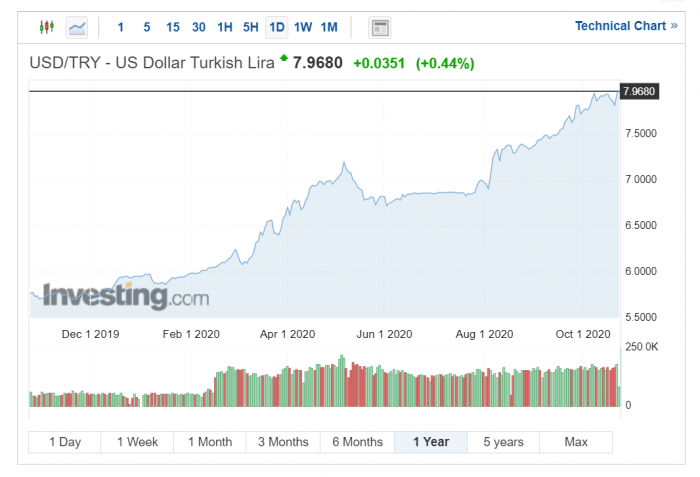Display the Max time range
Image resolution: width=700 pixels, height=477 pixels.
click(576, 442)
